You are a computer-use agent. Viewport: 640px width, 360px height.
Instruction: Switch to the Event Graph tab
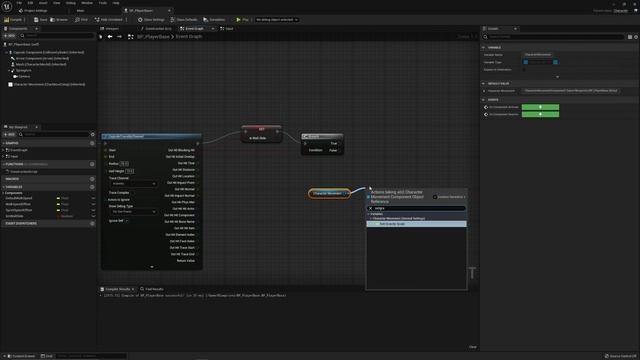pos(194,29)
